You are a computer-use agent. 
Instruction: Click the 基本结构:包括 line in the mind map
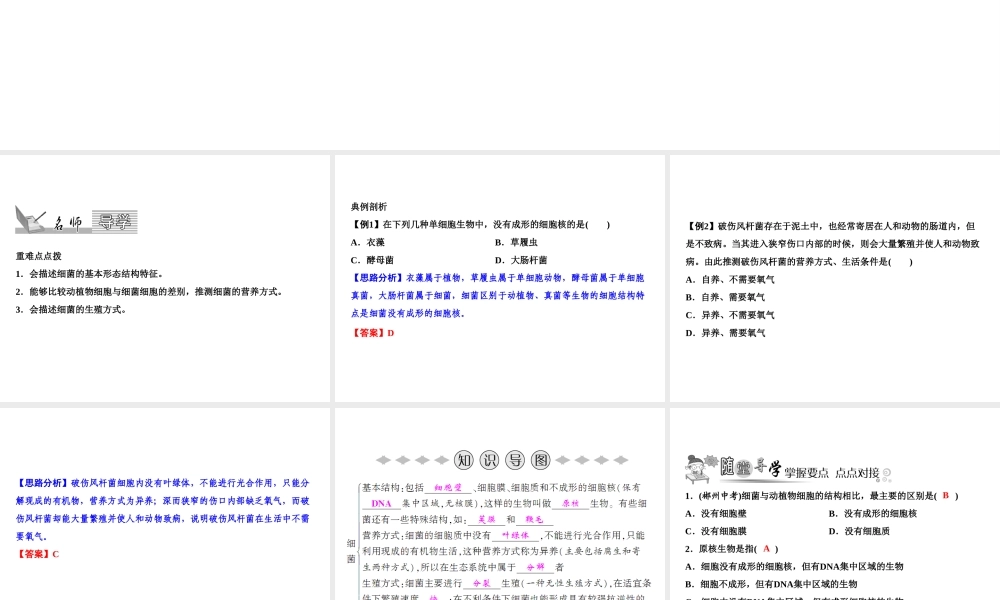pos(501,488)
